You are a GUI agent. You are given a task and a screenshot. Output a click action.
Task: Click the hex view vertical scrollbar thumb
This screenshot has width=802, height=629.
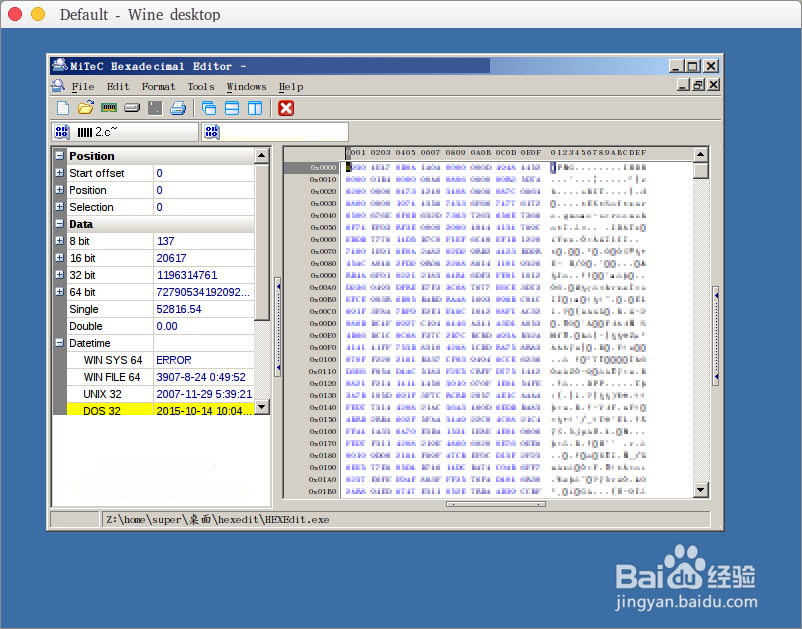click(701, 170)
